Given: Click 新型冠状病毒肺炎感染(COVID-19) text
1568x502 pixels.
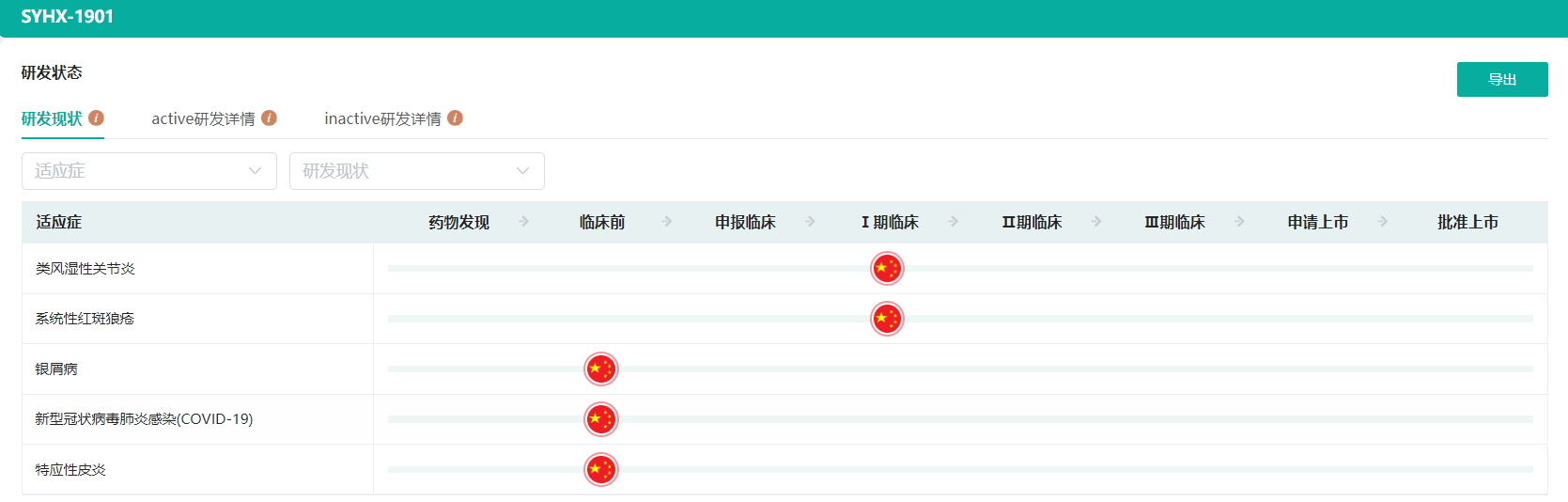Looking at the screenshot, I should coord(145,419).
